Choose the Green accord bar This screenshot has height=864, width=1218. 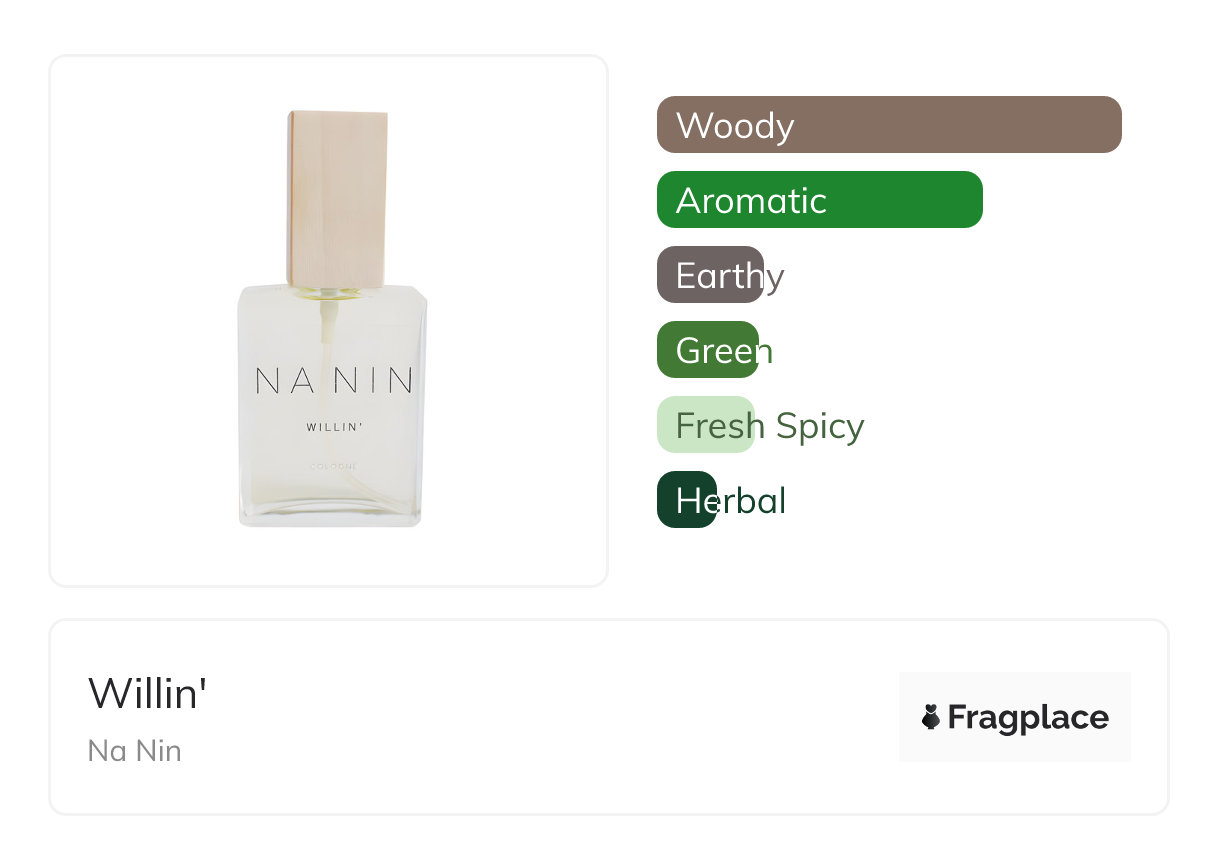(707, 350)
